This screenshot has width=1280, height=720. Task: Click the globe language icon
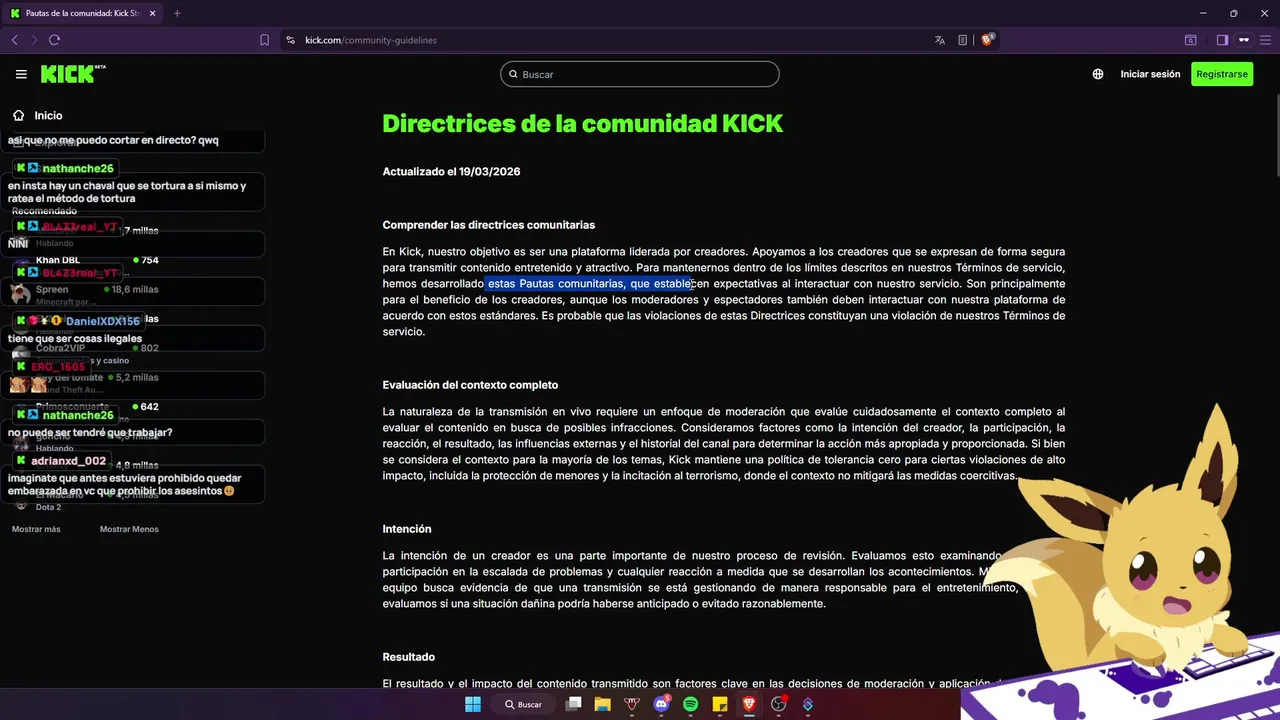[1098, 74]
